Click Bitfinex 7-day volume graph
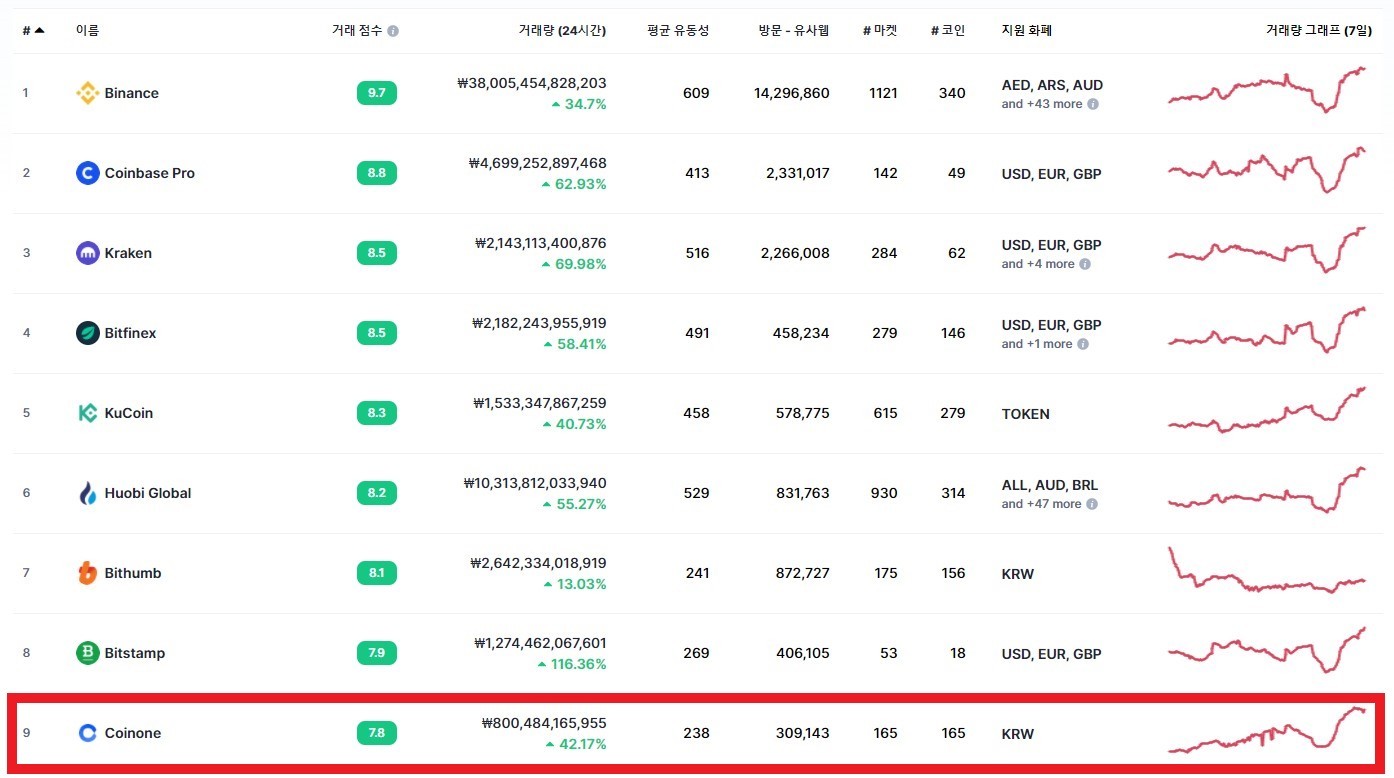1394x778 pixels. [x=1267, y=330]
